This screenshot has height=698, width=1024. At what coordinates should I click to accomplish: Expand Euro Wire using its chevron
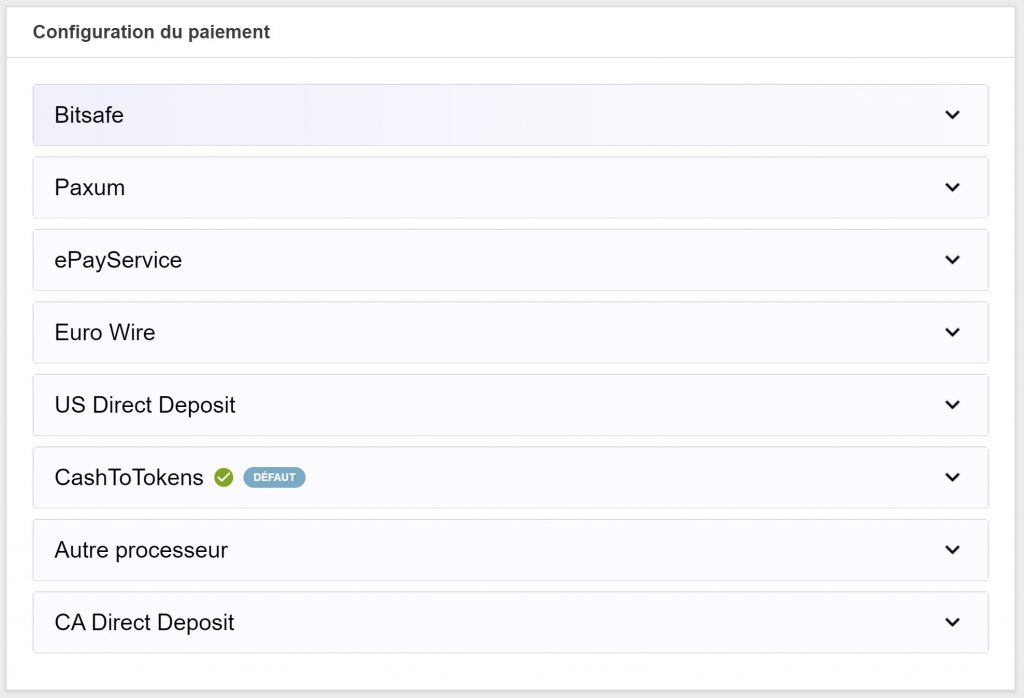coord(952,332)
